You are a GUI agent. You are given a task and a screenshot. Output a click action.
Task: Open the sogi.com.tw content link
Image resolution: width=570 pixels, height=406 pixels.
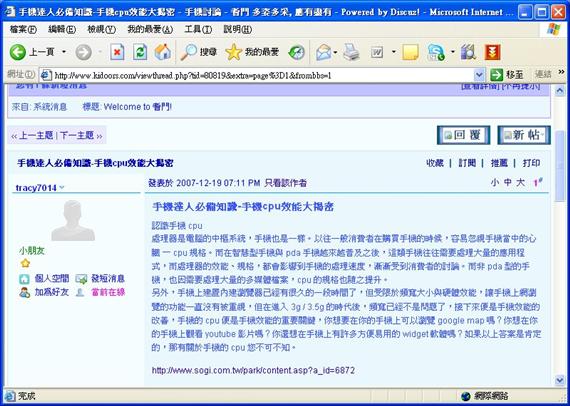pyautogui.click(x=253, y=370)
